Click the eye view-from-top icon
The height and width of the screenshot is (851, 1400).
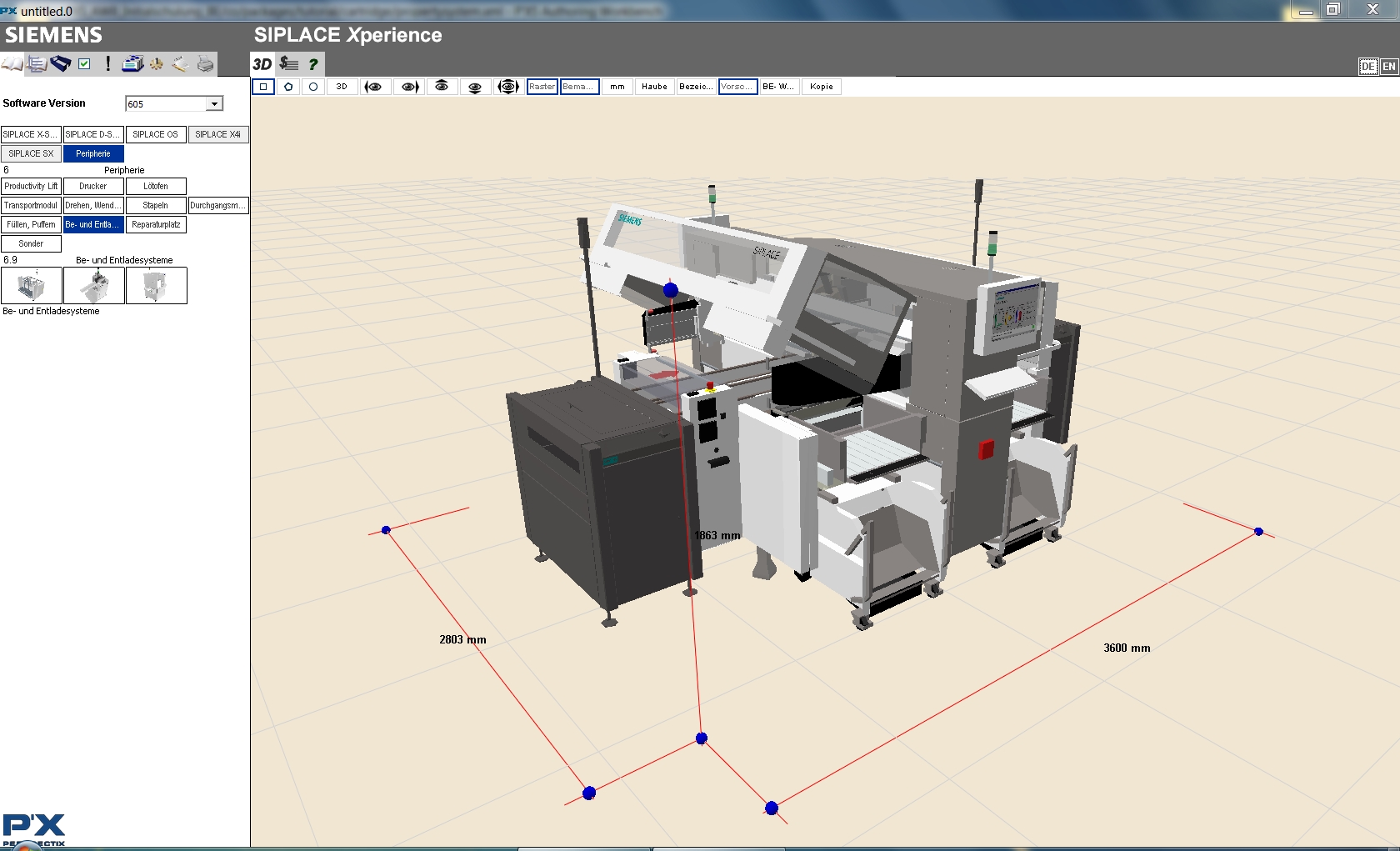pos(442,87)
